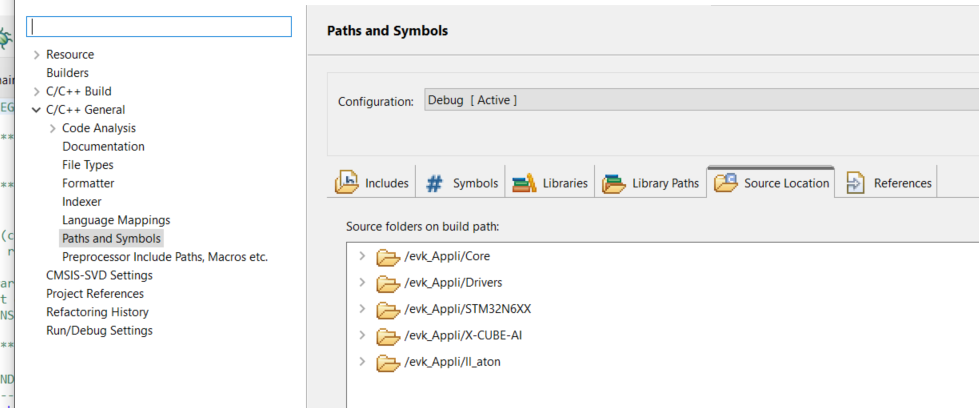This screenshot has width=979, height=408.
Task: Open the Language Mappings page
Action: (x=116, y=220)
